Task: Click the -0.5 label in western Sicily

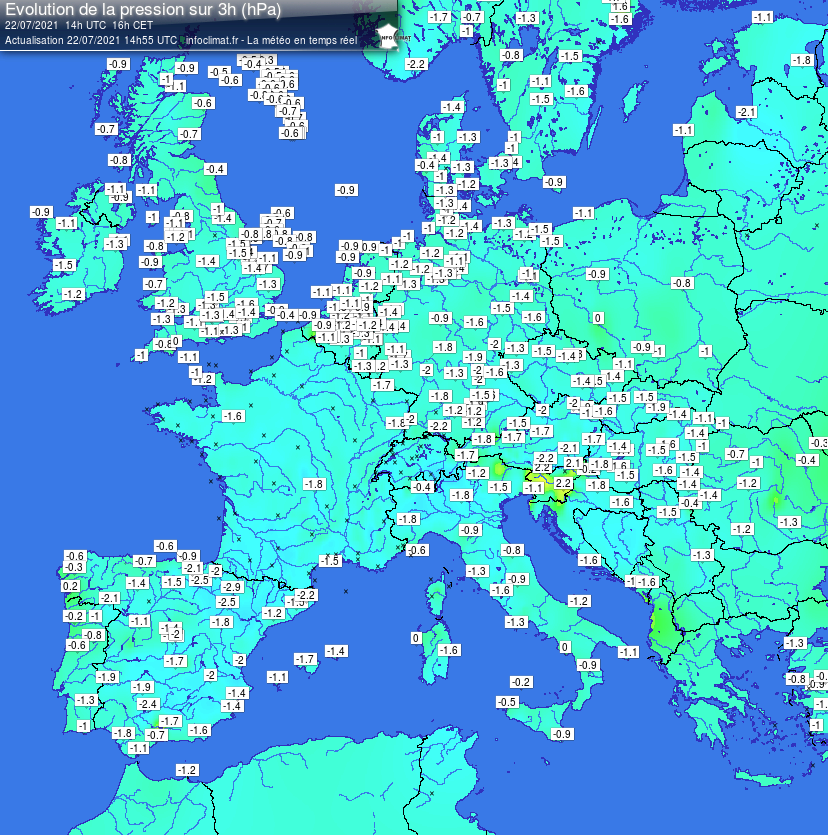Action: tap(507, 702)
